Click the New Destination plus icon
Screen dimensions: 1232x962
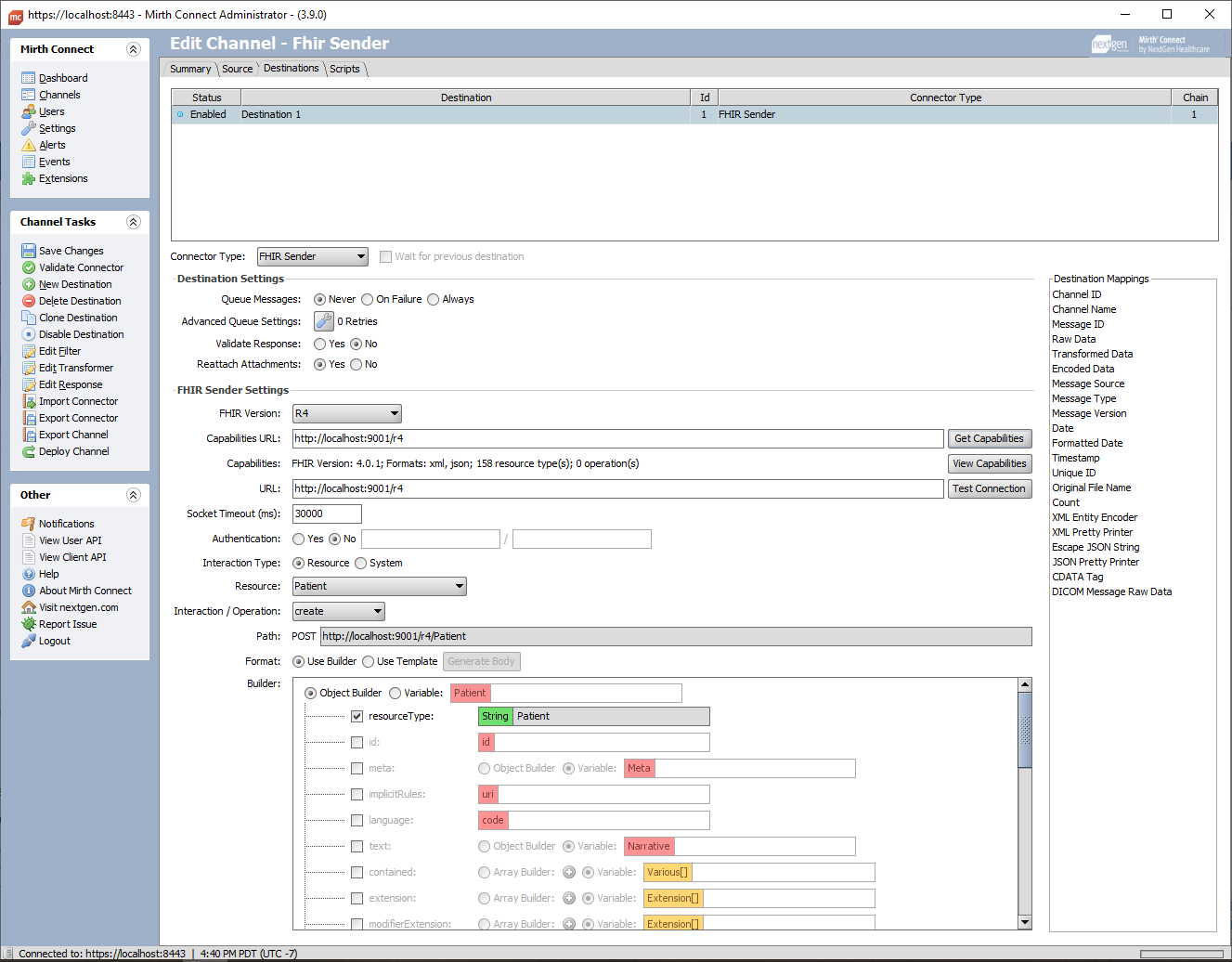(29, 284)
